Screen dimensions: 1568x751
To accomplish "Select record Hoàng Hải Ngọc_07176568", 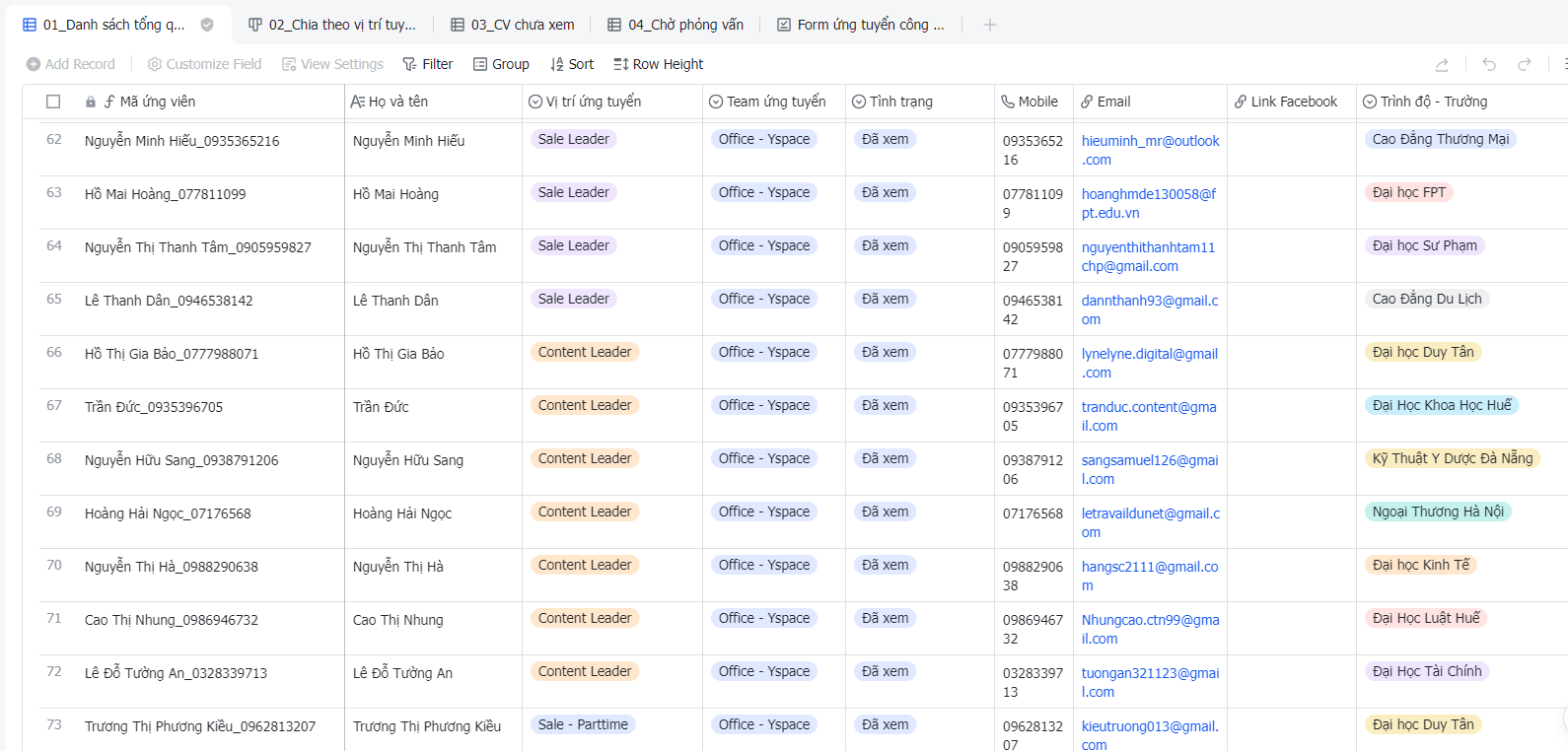I will point(168,513).
